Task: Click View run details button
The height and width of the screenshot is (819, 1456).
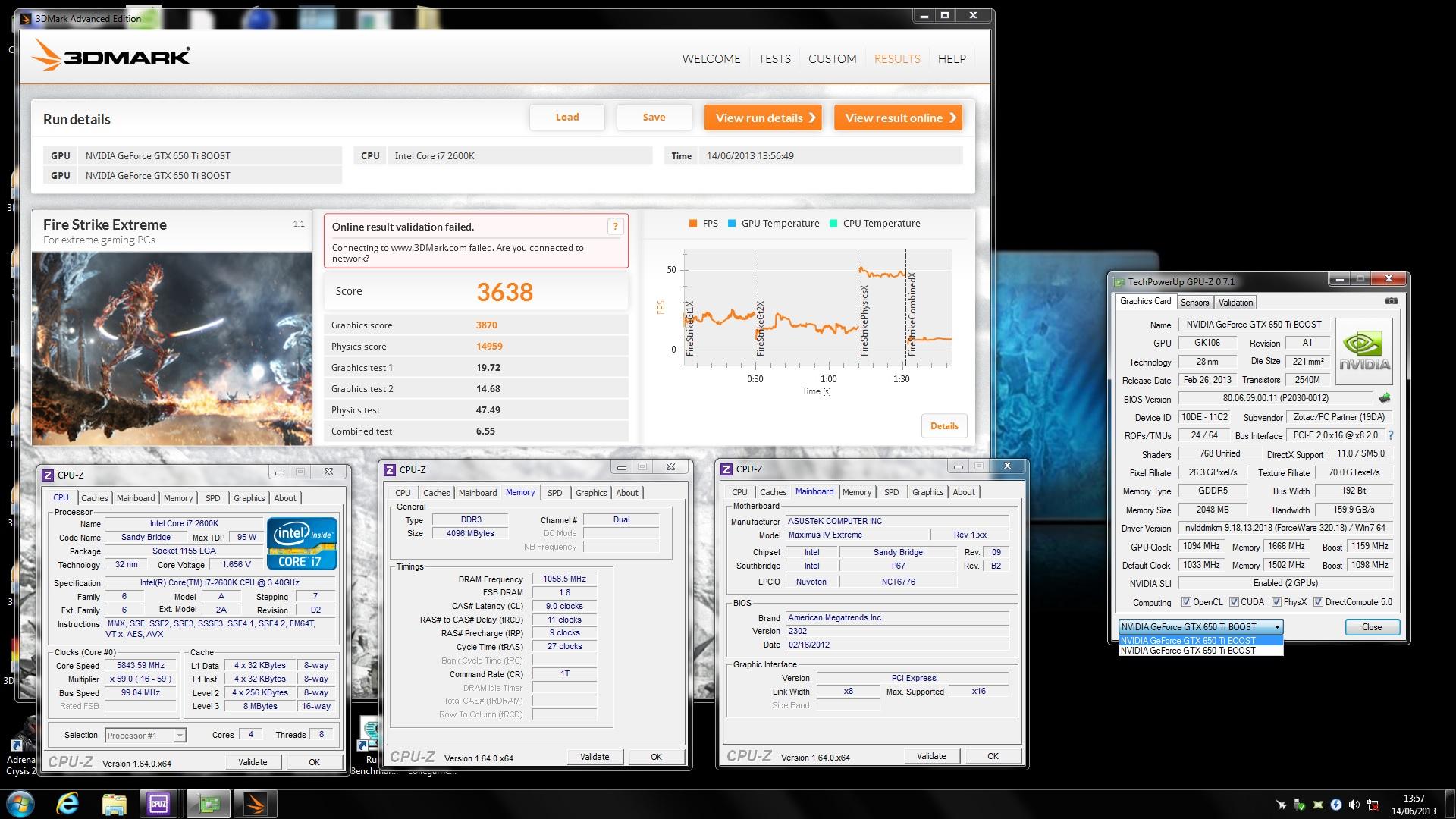Action: 763,118
